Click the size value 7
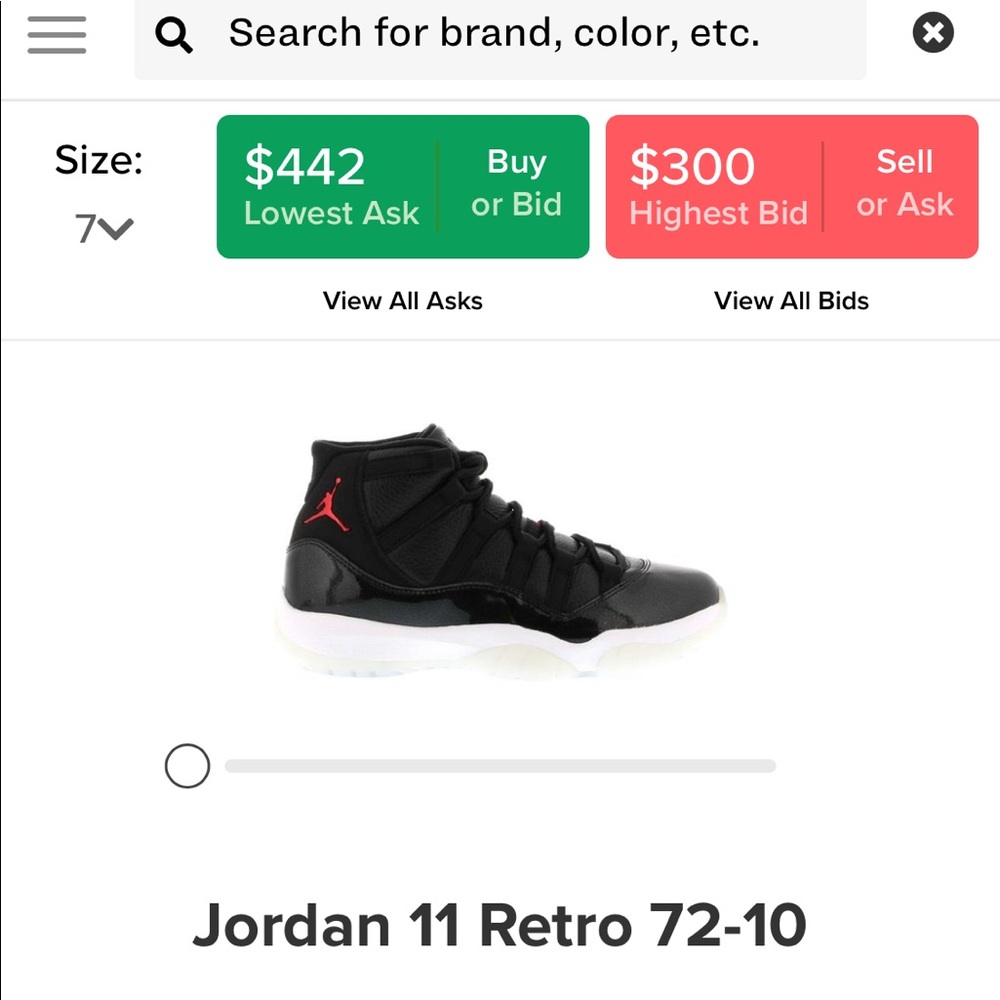This screenshot has width=1000, height=1000. tap(86, 229)
